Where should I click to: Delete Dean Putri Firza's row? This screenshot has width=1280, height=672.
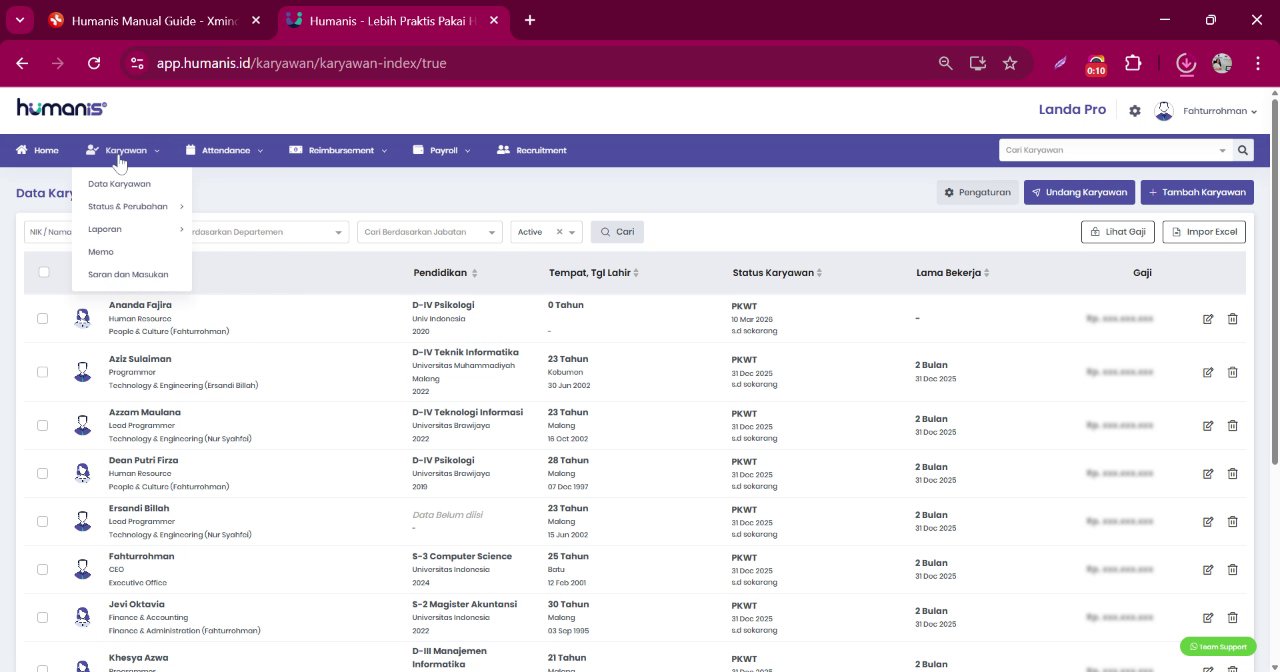click(x=1232, y=473)
